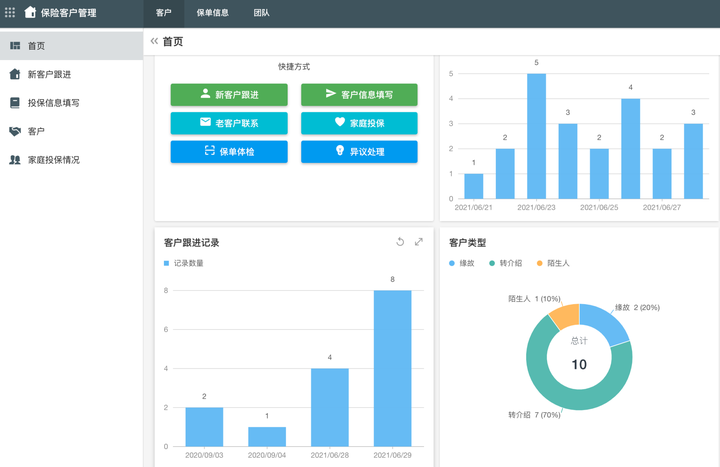Screen dimensions: 720x467
Task: Open the 团队 top menu
Action: [261, 13]
